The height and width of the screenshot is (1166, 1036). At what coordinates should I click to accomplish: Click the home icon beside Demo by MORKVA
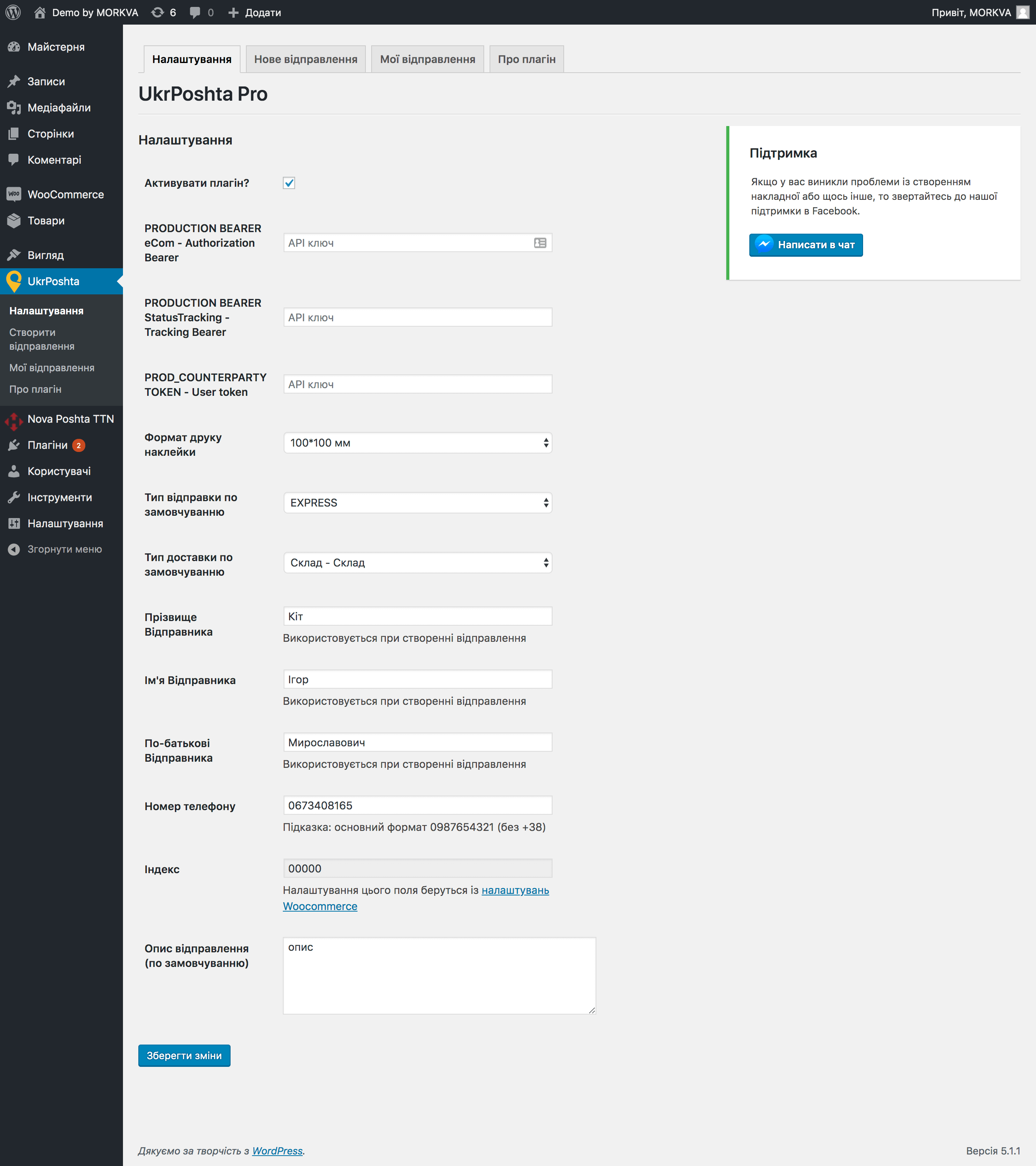[x=39, y=12]
